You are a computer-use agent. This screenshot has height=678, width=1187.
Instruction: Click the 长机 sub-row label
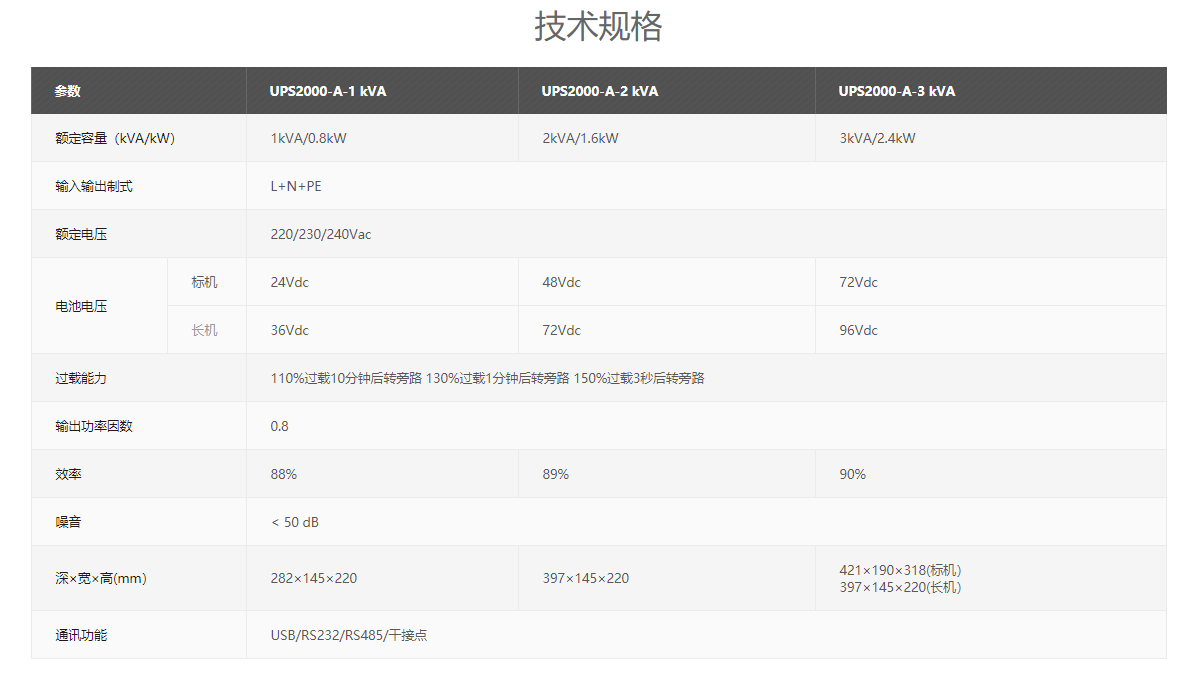204,331
